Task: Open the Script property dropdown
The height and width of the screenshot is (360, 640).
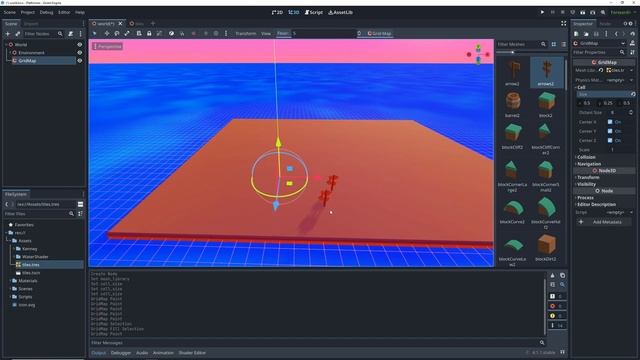Action: (632, 212)
